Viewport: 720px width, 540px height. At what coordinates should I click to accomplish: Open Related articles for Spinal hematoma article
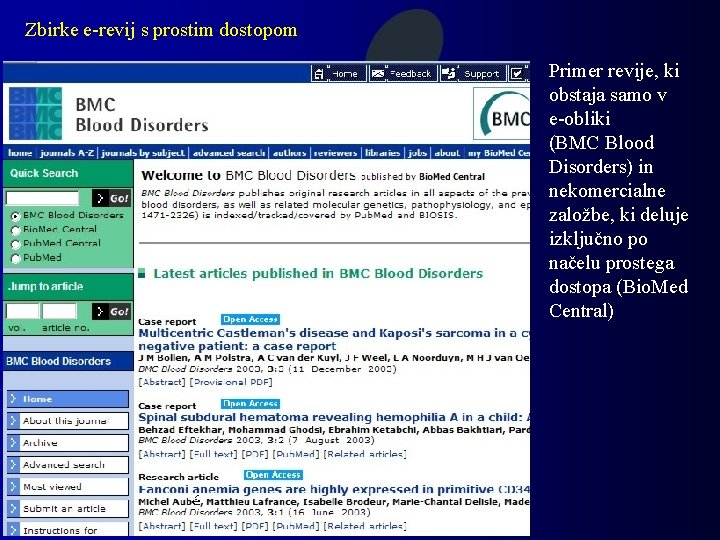click(x=365, y=454)
